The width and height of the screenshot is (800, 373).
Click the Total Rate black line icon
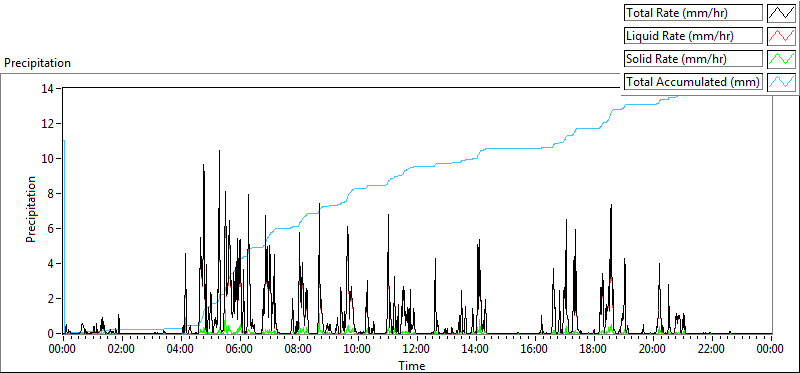click(781, 13)
